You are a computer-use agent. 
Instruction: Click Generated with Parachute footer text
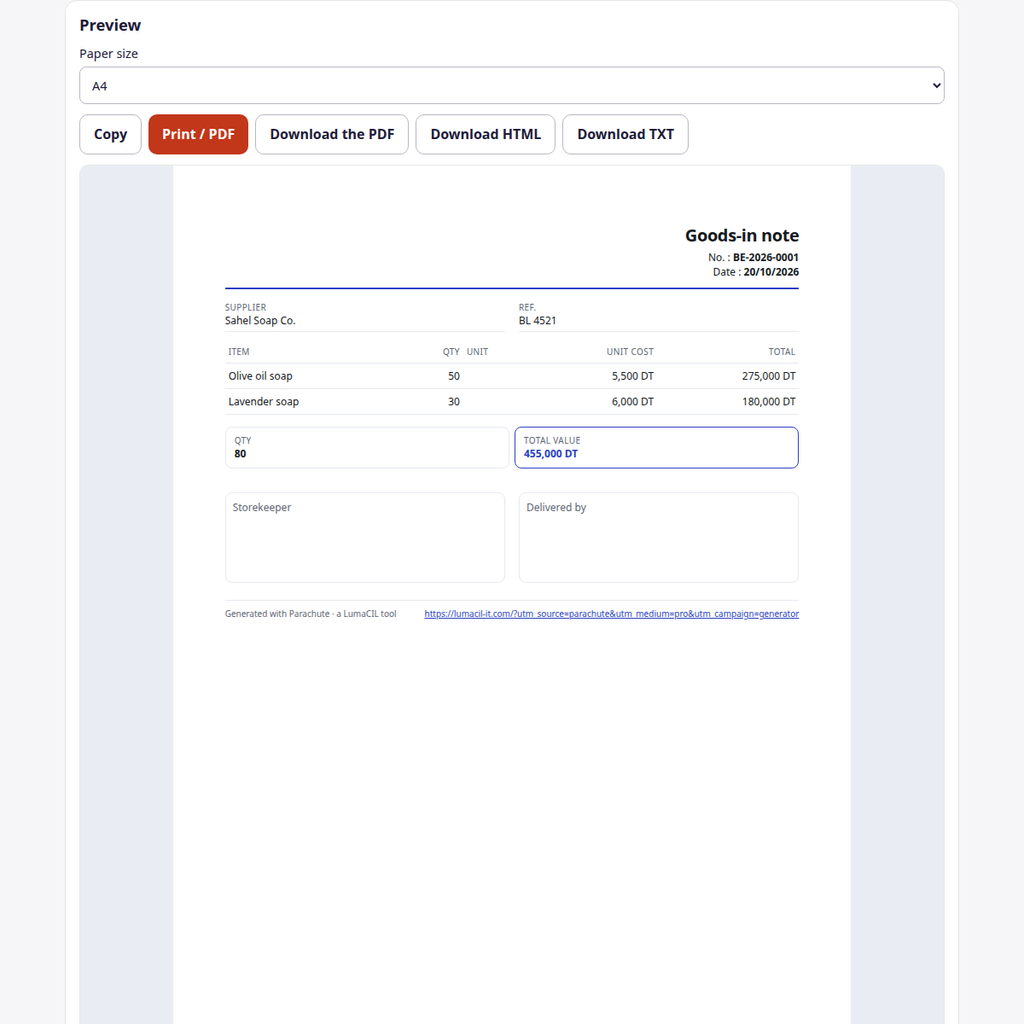click(310, 614)
